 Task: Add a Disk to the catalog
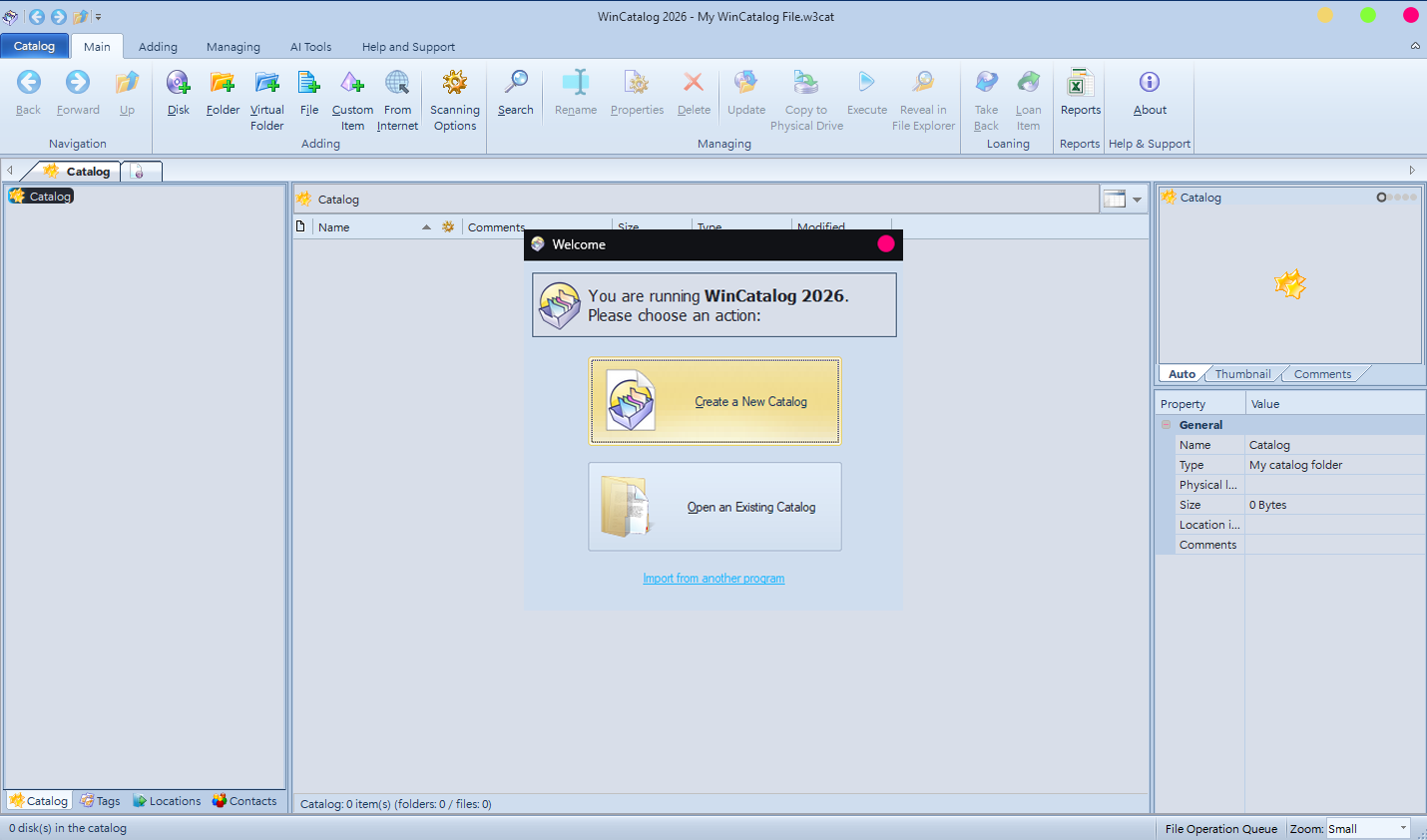tap(179, 93)
